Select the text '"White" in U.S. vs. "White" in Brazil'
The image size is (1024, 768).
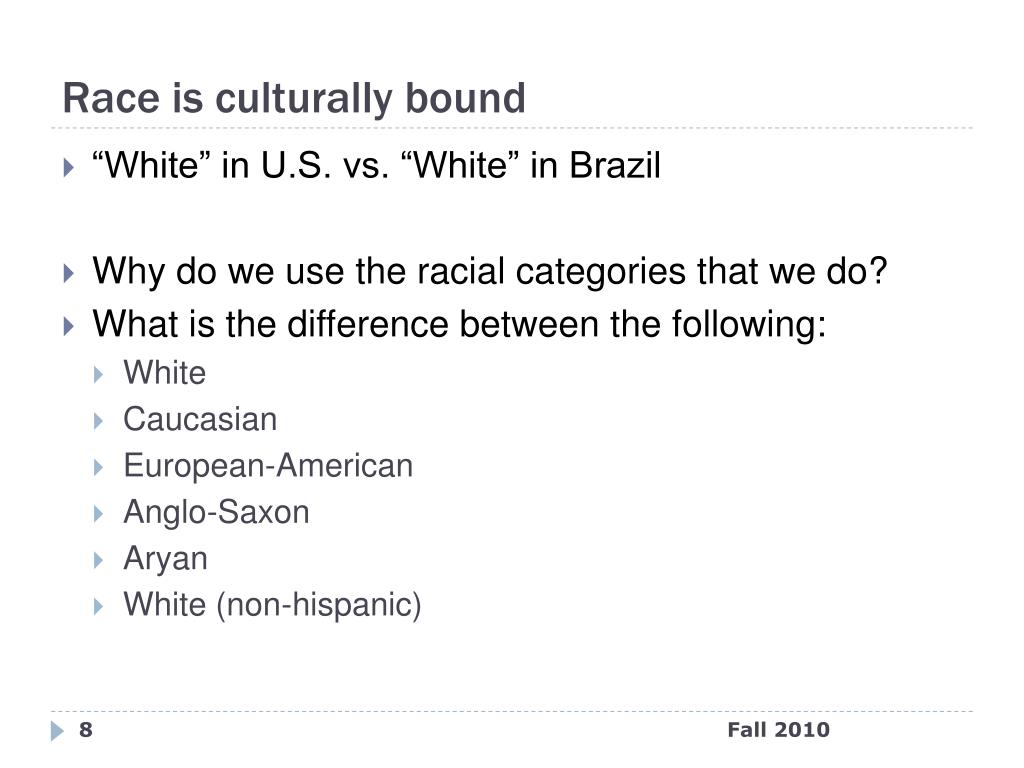[376, 165]
